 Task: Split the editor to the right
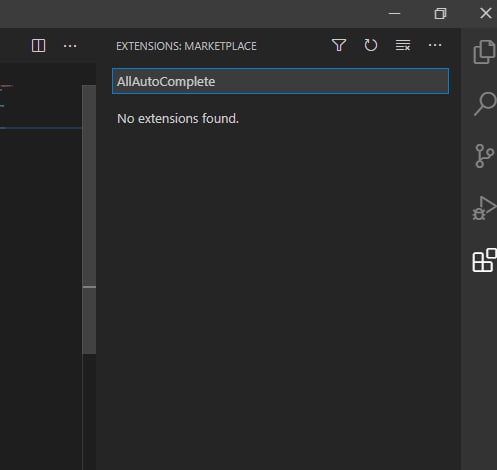click(x=38, y=46)
